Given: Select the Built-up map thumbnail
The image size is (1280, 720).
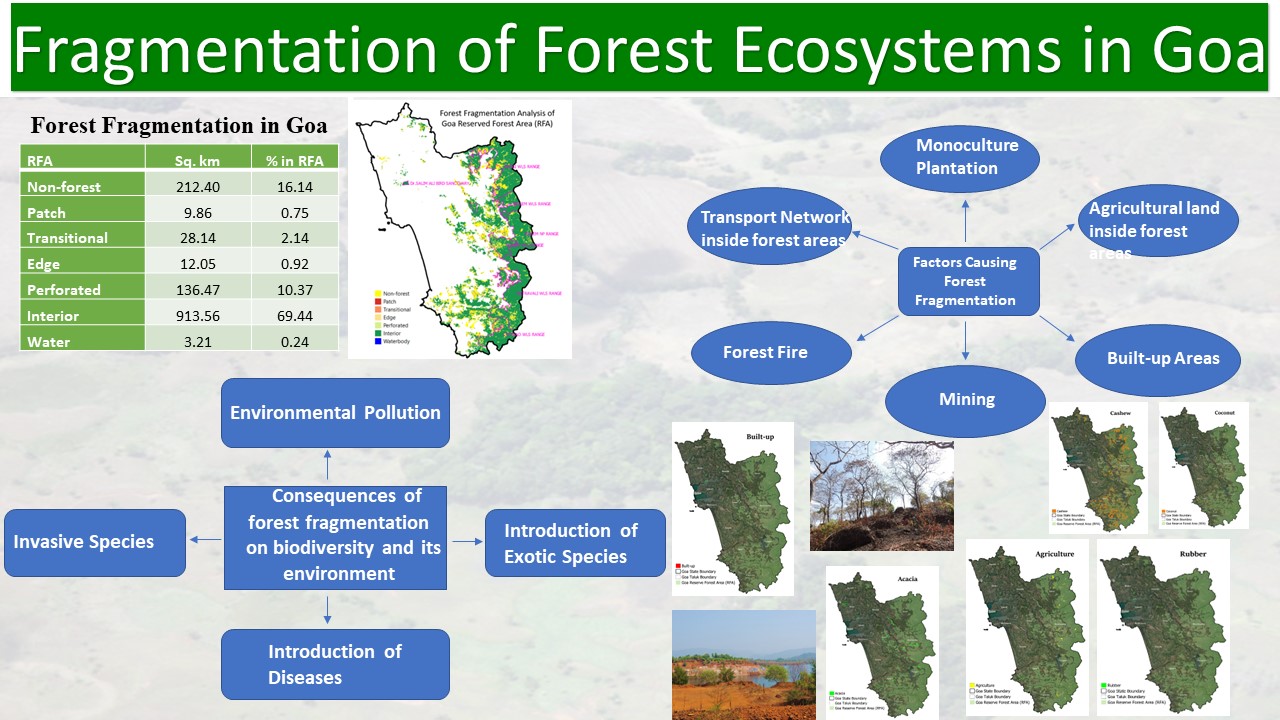Looking at the screenshot, I should point(732,508).
